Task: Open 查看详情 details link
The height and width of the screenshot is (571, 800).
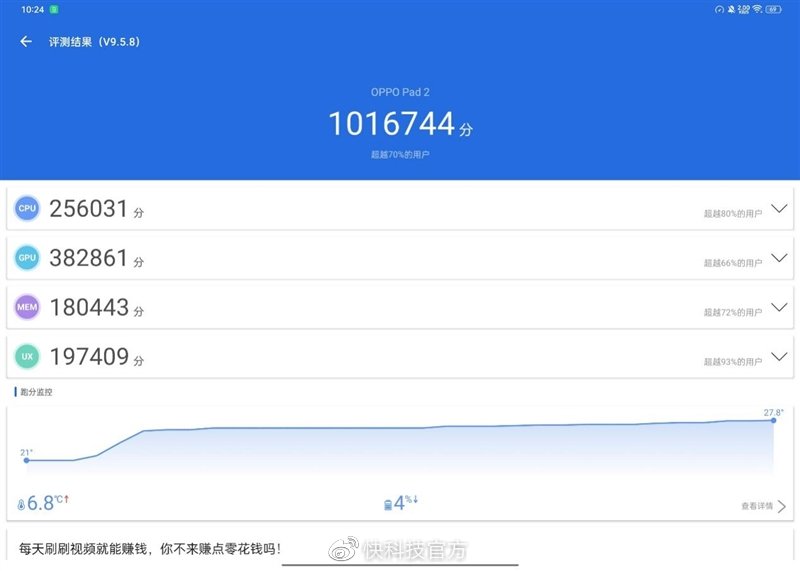Action: pyautogui.click(x=763, y=506)
